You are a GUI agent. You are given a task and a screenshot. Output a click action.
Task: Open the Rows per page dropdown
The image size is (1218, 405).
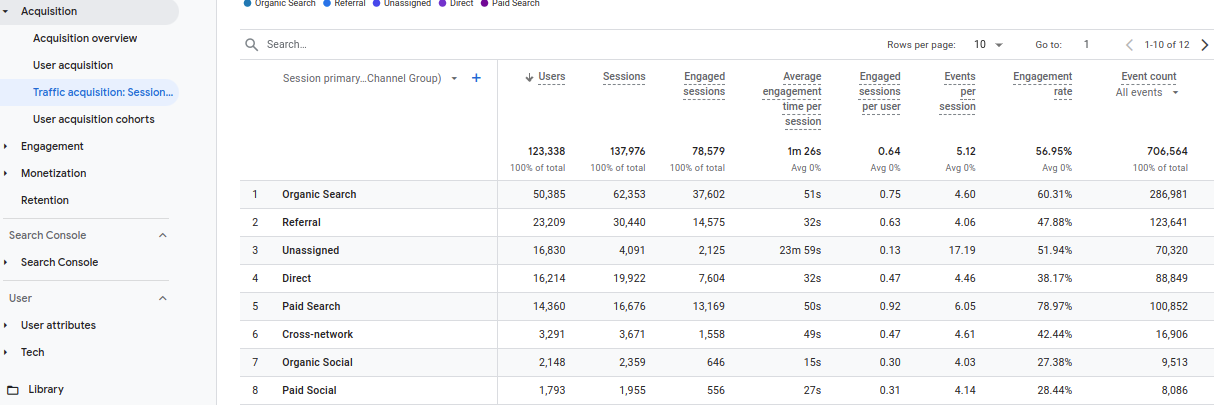[988, 45]
